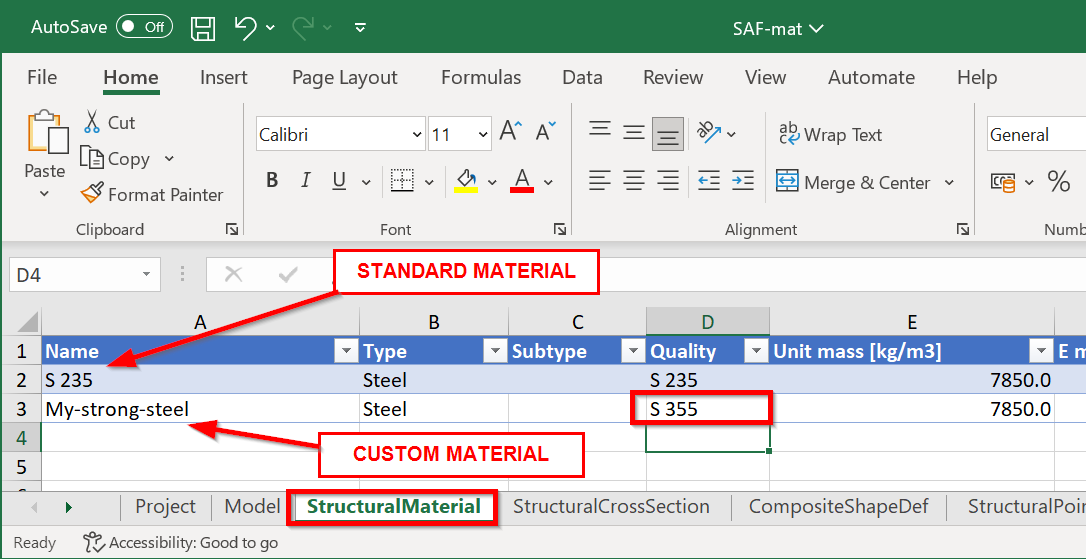Toggle Italic formatting

tap(305, 182)
